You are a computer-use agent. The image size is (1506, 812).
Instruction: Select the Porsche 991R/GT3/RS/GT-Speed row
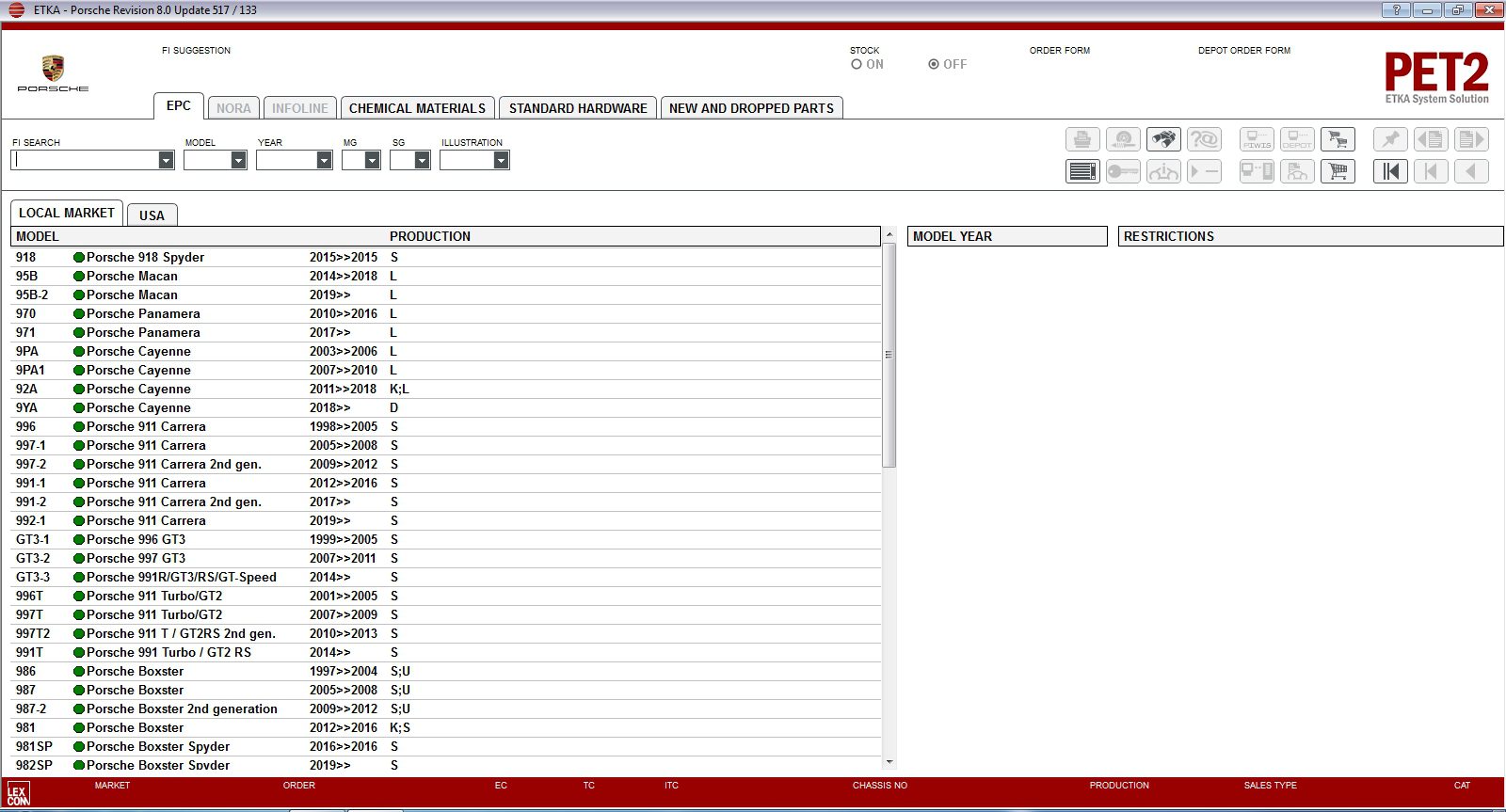pyautogui.click(x=446, y=577)
